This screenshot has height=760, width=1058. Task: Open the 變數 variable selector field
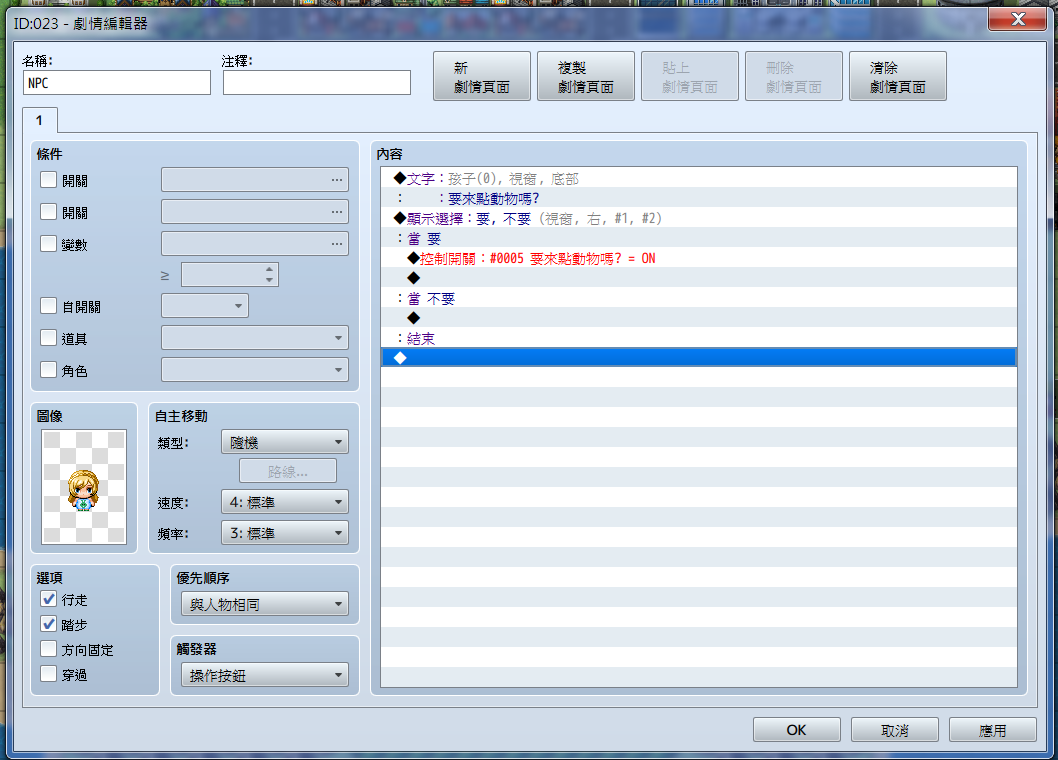255,244
